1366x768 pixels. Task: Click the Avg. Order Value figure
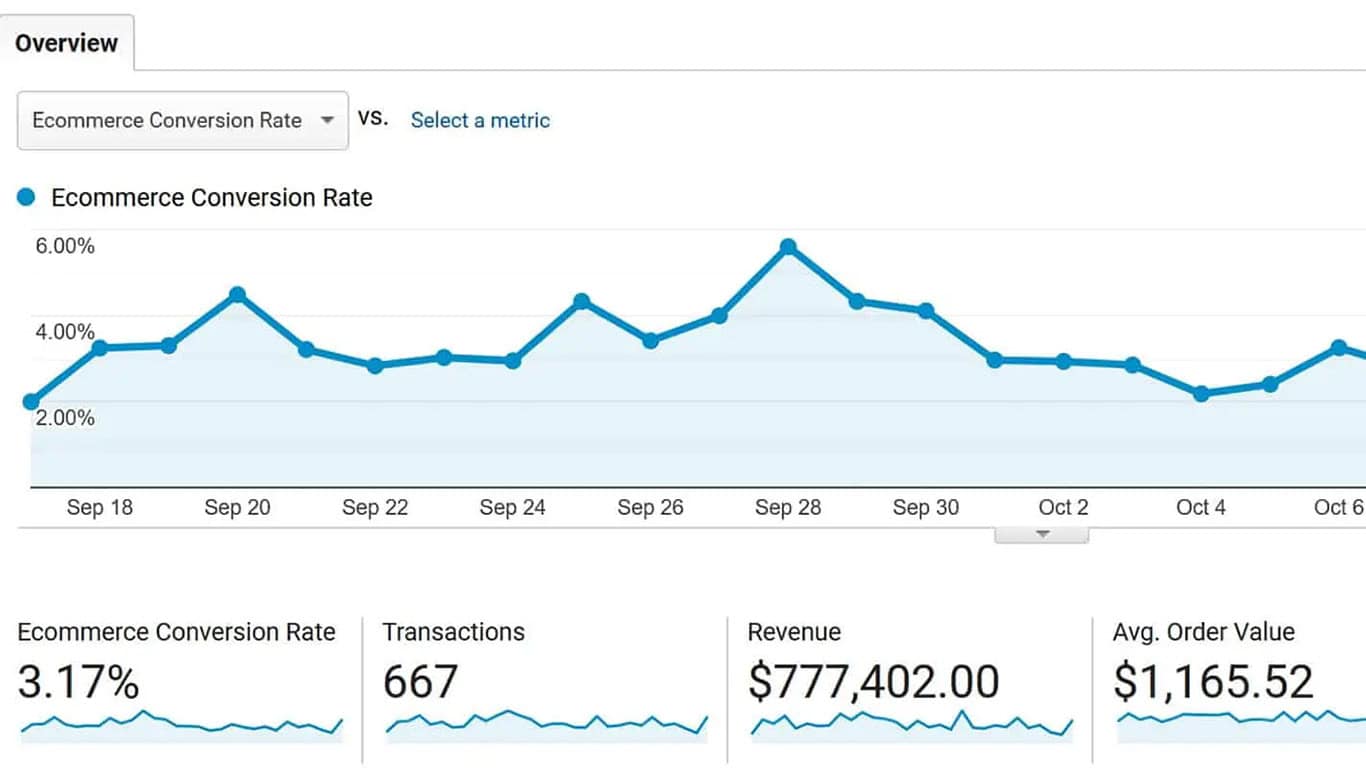[x=1212, y=682]
